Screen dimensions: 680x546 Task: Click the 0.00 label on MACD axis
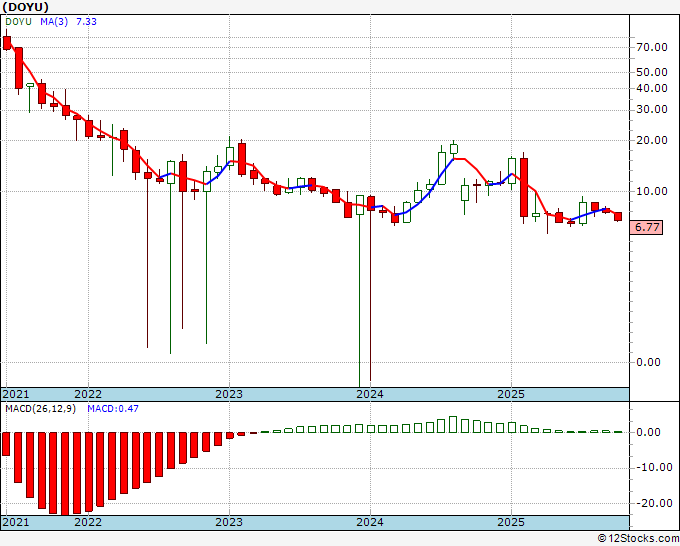pos(648,432)
